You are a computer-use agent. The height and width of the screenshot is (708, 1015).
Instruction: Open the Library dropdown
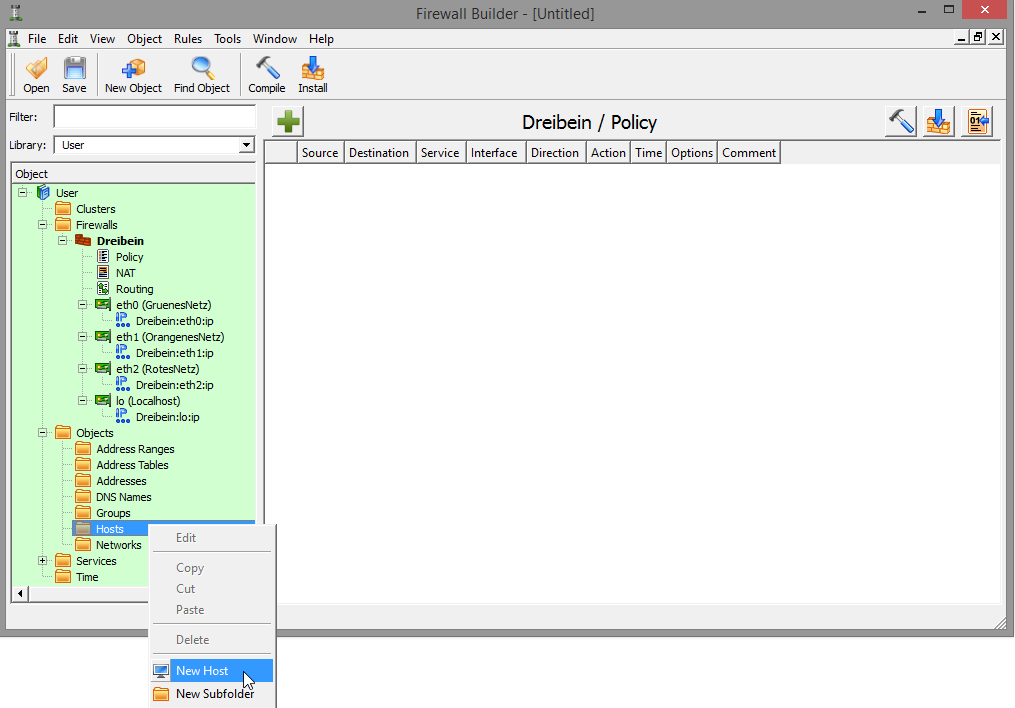click(x=246, y=145)
